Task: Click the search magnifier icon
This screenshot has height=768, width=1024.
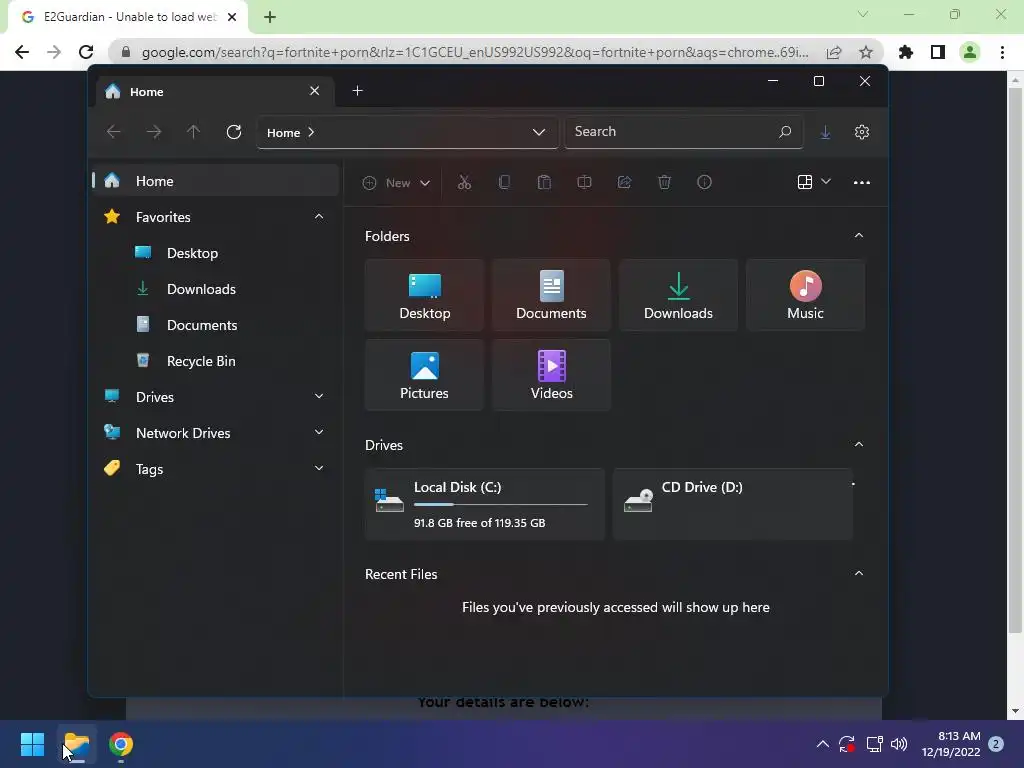Action: pyautogui.click(x=785, y=132)
